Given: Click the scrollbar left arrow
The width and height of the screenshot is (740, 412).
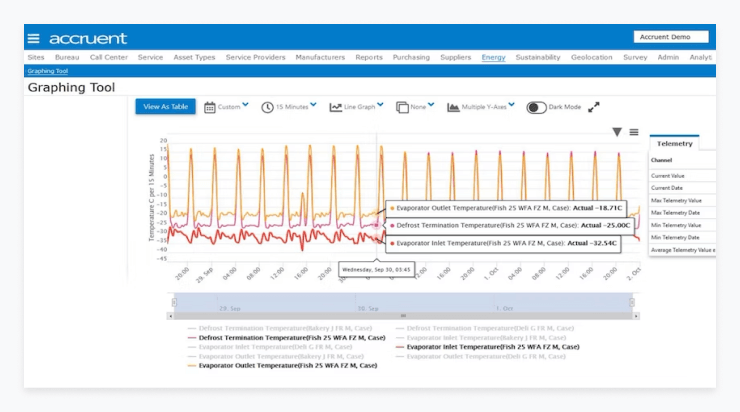Looking at the screenshot, I should [170, 316].
